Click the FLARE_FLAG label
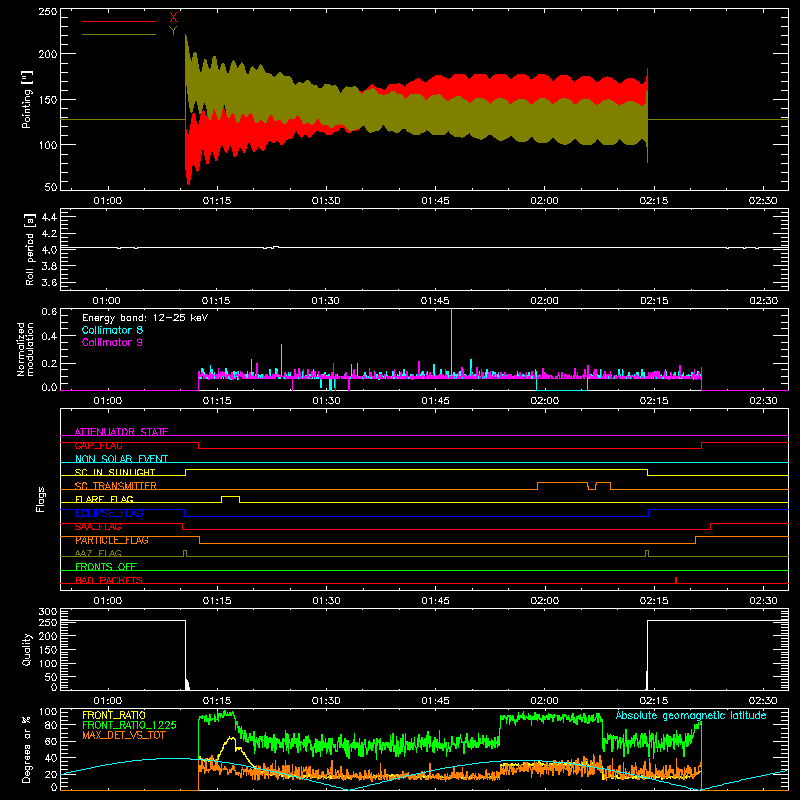Viewport: 800px width, 800px height. click(x=104, y=499)
